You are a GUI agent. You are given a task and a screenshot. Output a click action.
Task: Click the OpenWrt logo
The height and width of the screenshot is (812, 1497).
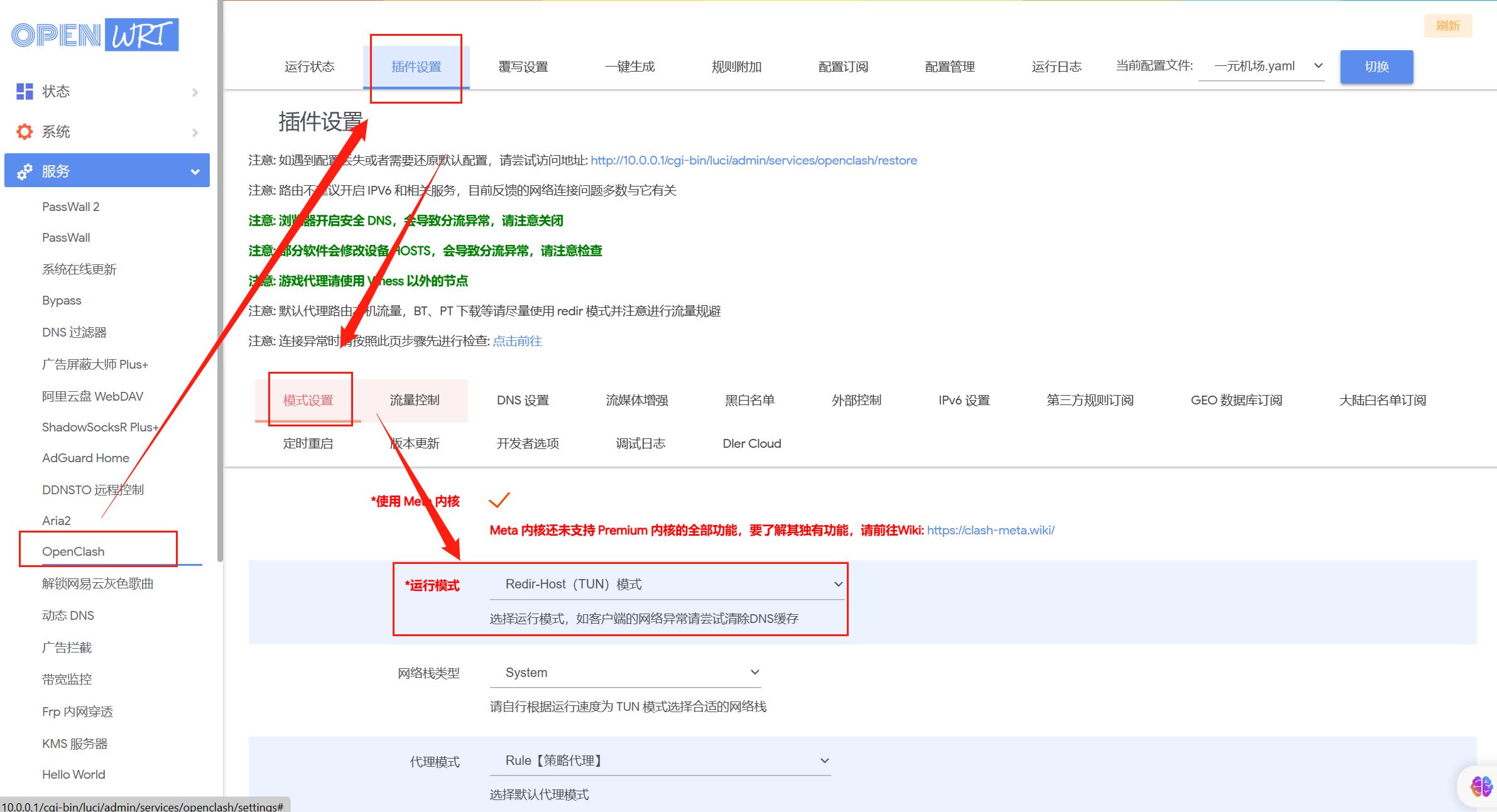pos(95,35)
